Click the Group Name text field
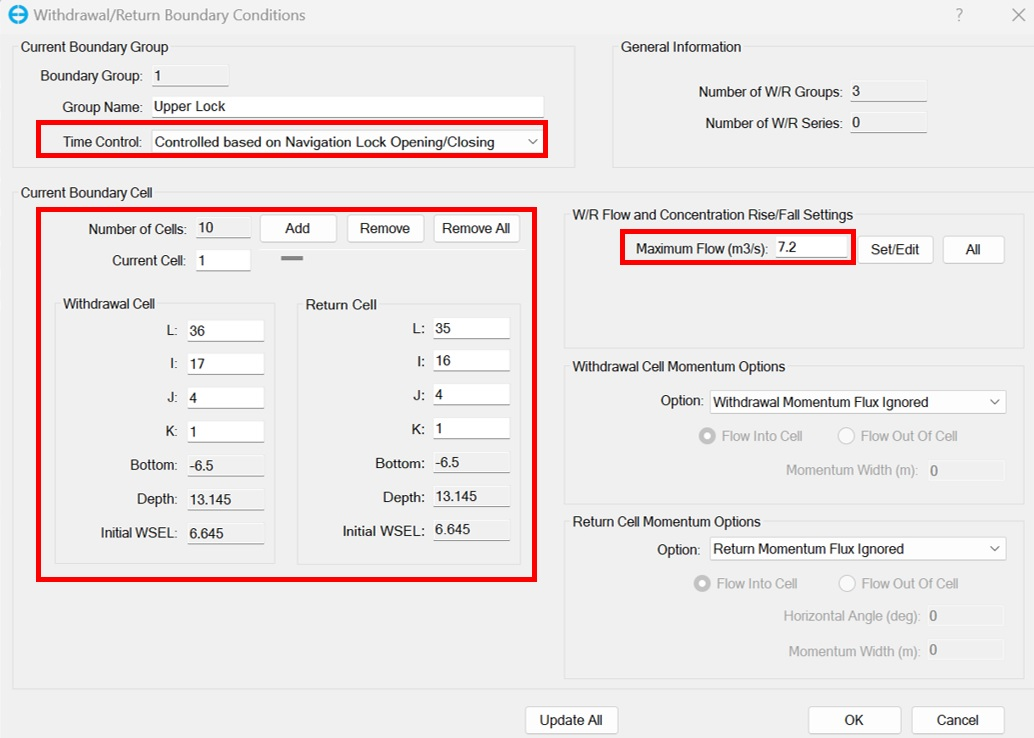Screen dimensions: 1034x738 (x=346, y=107)
